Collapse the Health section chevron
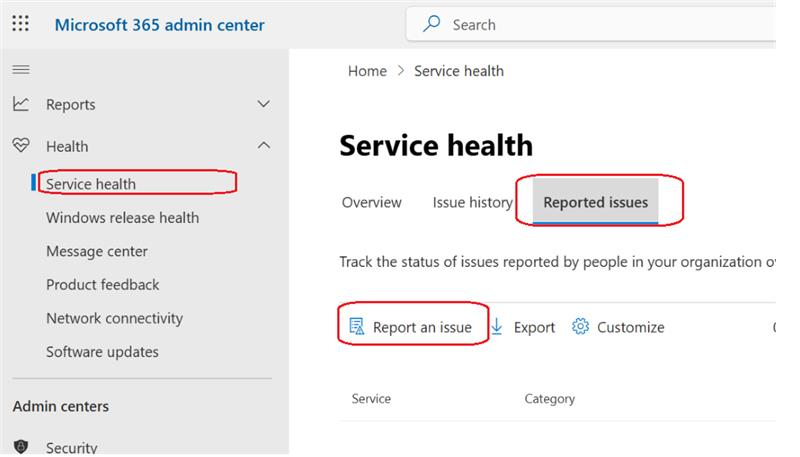This screenshot has height=457, width=800. [264, 146]
